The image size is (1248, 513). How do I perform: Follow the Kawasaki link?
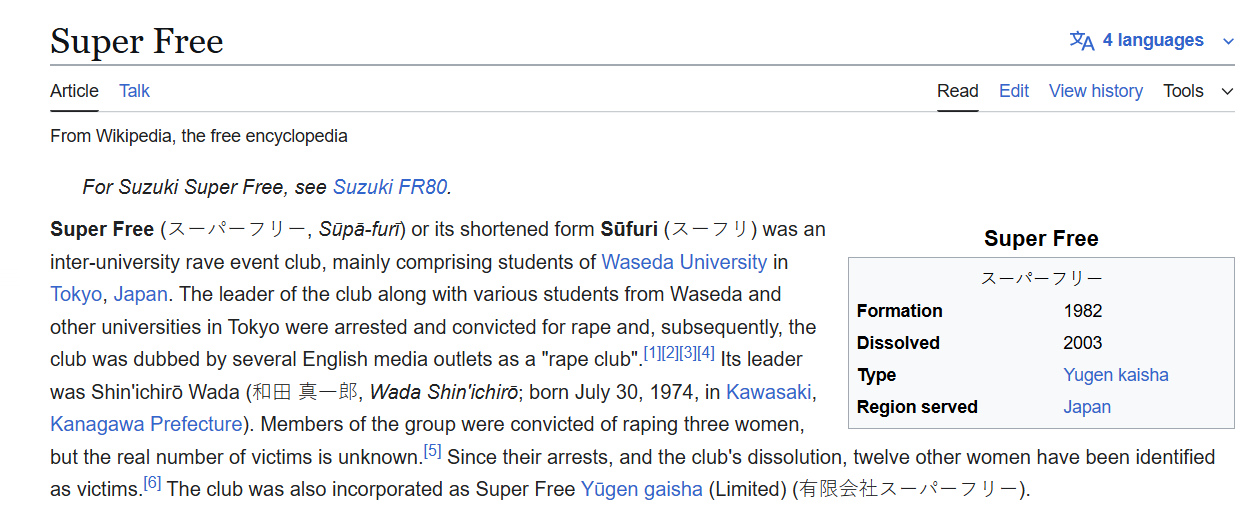click(768, 392)
